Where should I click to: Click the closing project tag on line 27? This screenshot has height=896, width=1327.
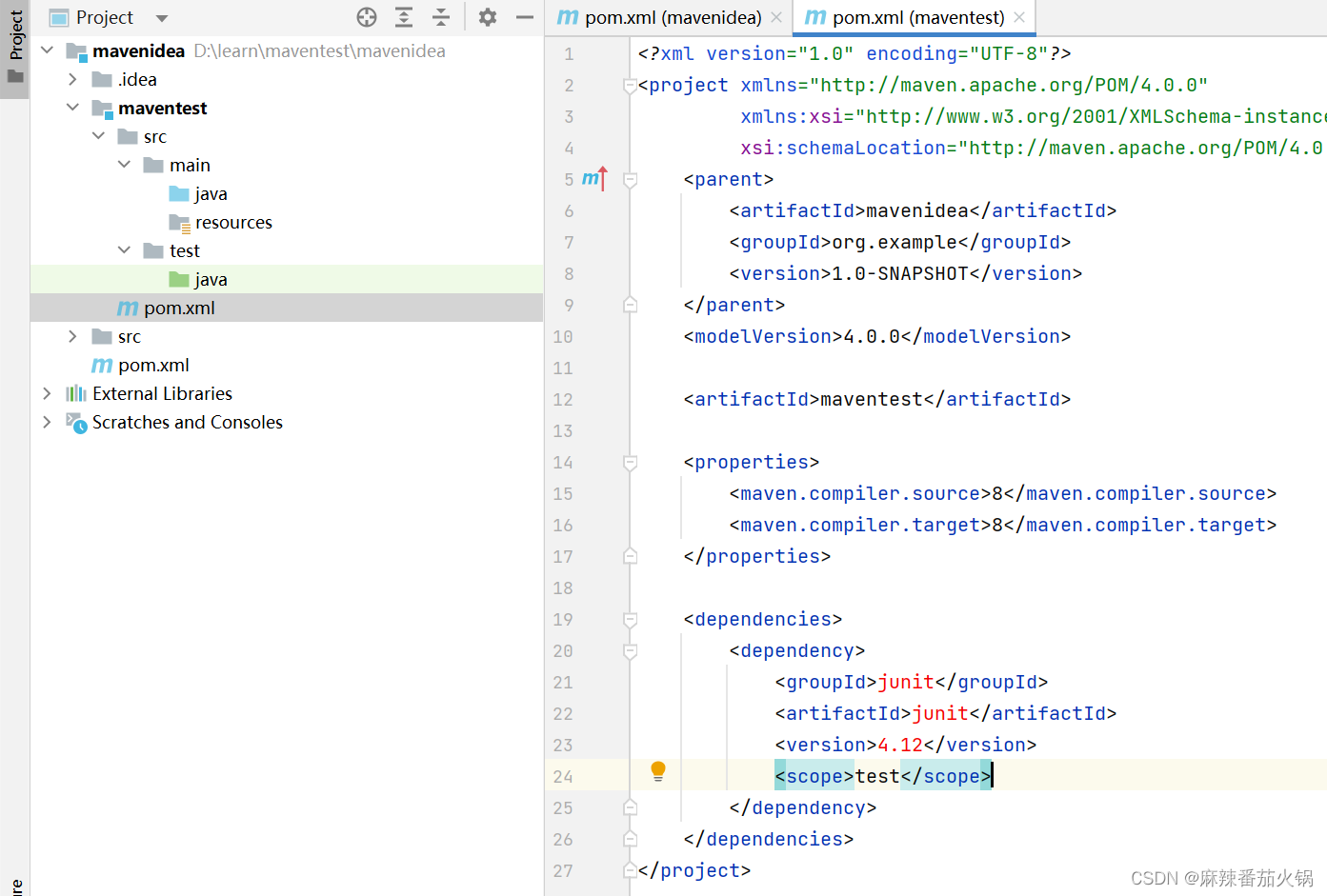(x=694, y=870)
